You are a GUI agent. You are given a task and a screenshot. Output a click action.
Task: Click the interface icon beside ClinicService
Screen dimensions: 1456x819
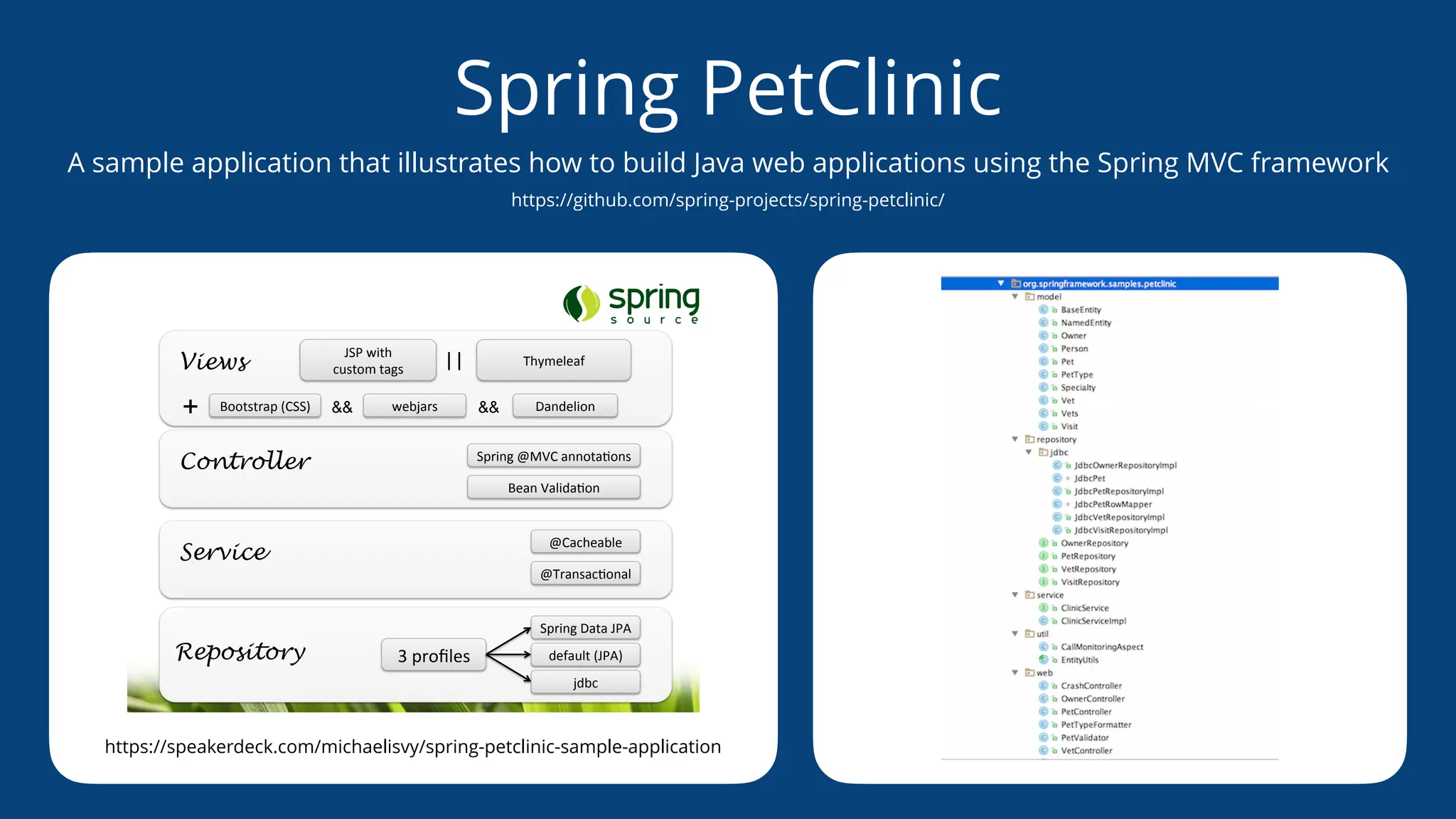click(x=1044, y=608)
